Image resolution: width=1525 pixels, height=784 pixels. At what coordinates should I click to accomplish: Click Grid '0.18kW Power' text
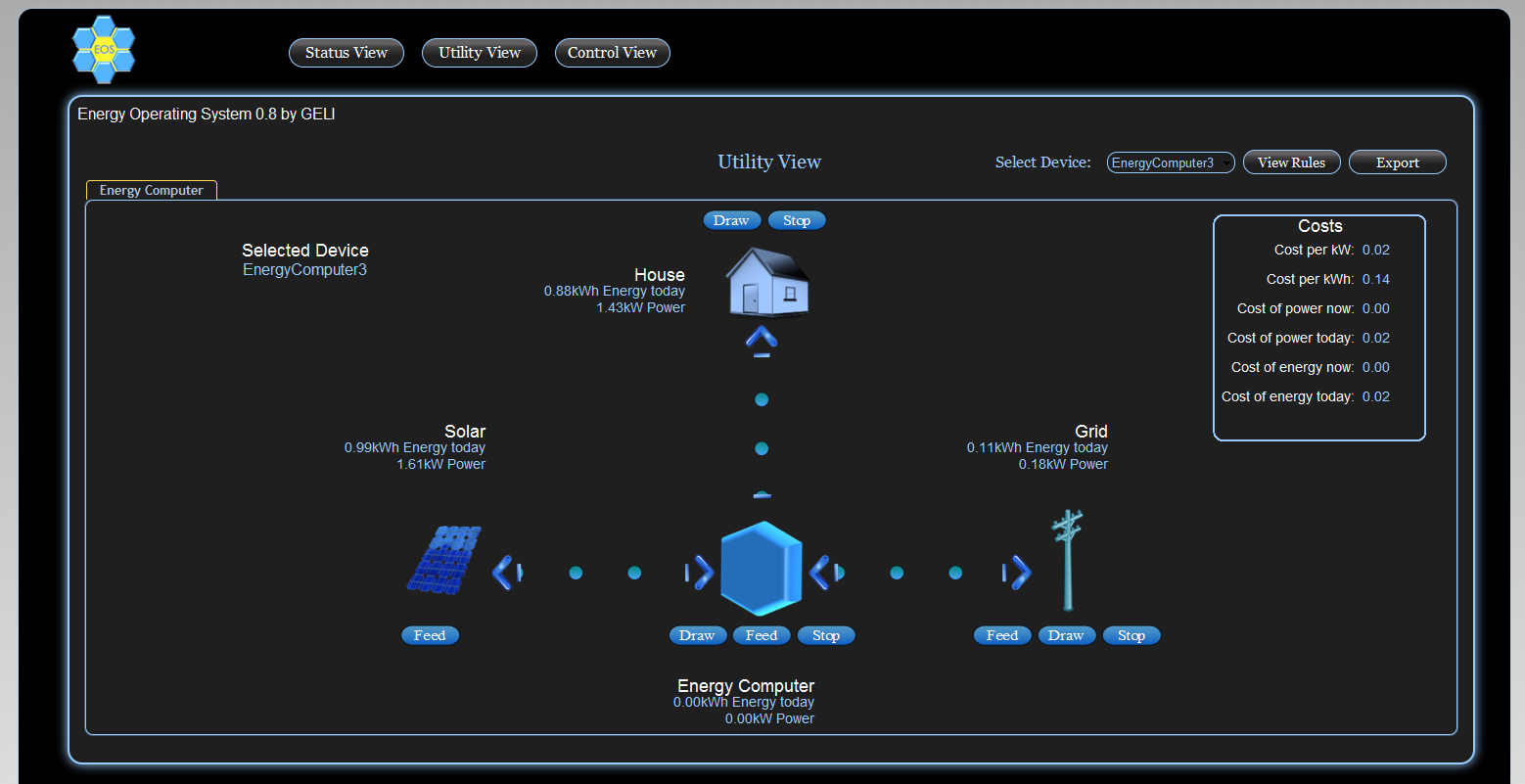[x=1063, y=464]
